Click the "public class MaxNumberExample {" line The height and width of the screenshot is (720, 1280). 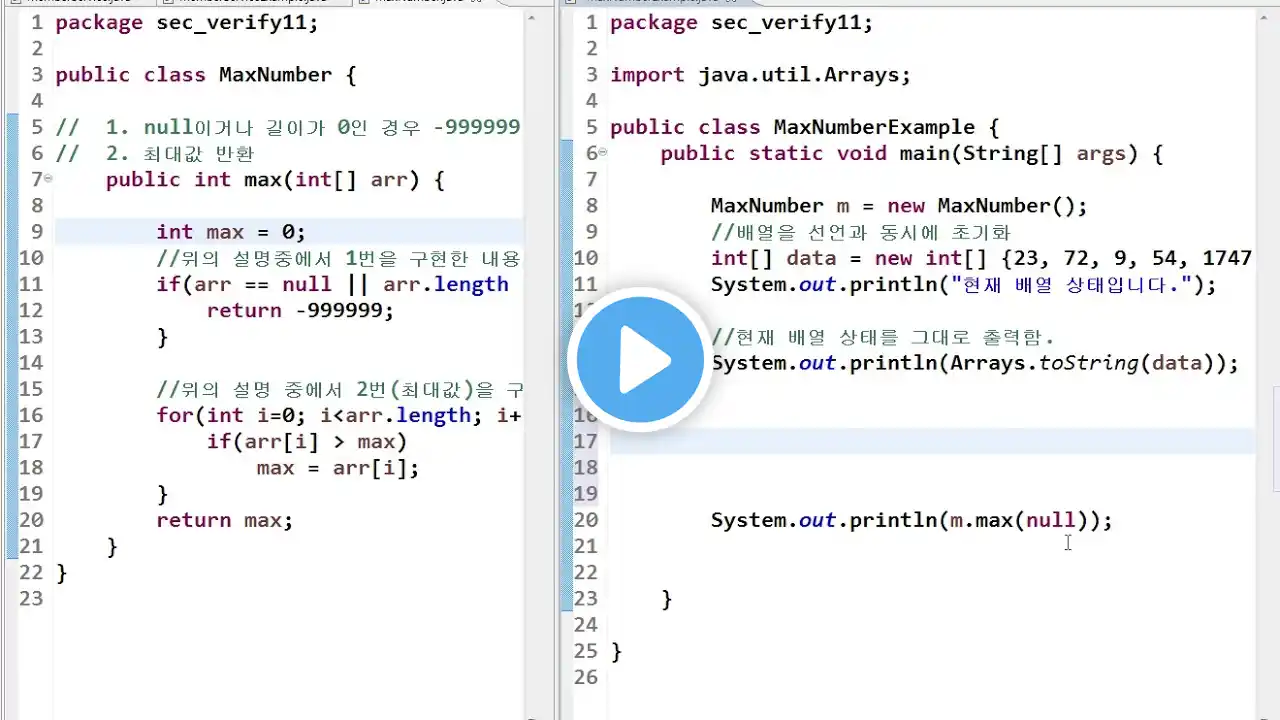tap(805, 127)
